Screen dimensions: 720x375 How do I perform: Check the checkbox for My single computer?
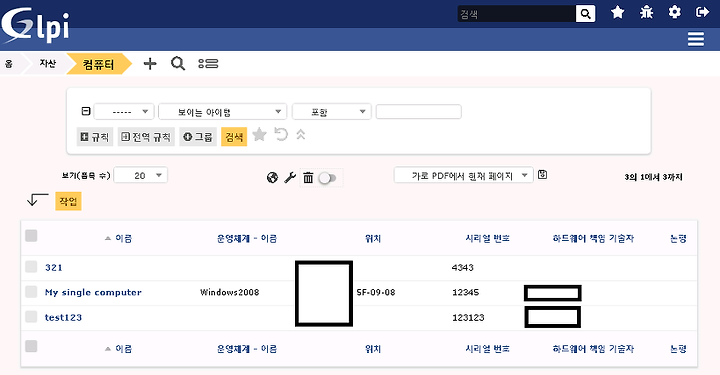[x=31, y=292]
